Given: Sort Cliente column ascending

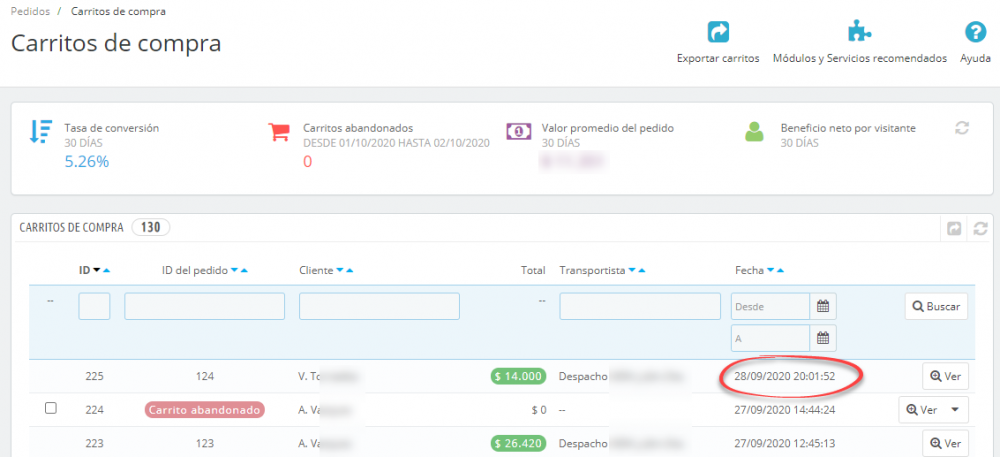Looking at the screenshot, I should [x=349, y=271].
